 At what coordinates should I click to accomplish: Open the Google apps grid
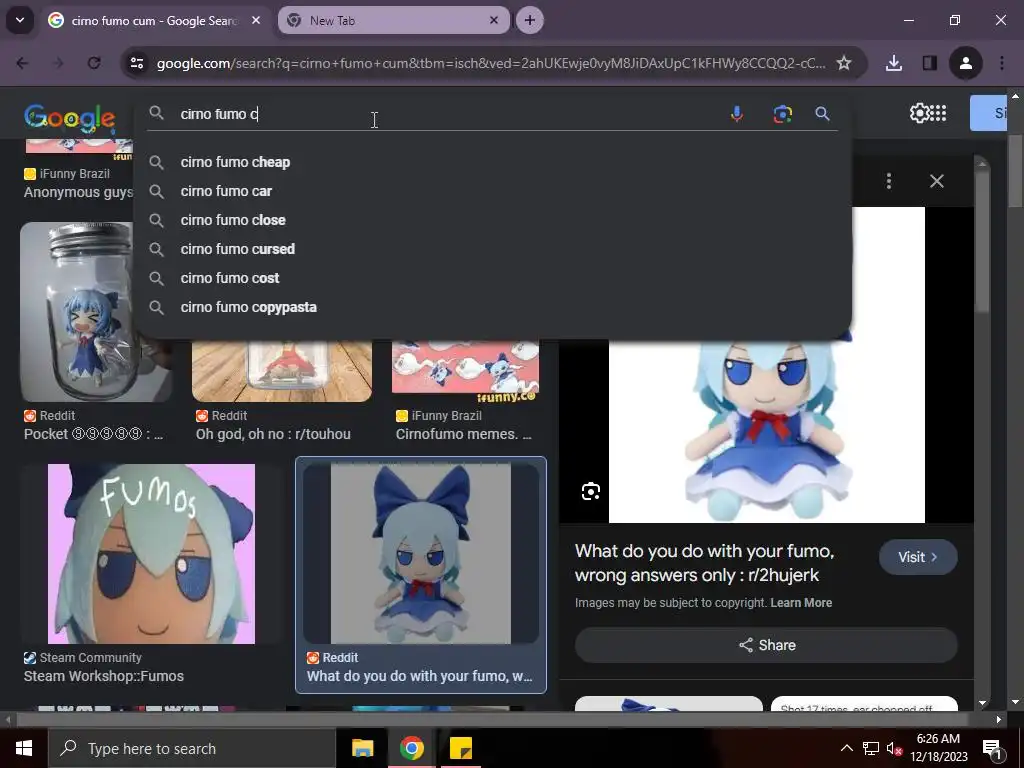(x=938, y=113)
